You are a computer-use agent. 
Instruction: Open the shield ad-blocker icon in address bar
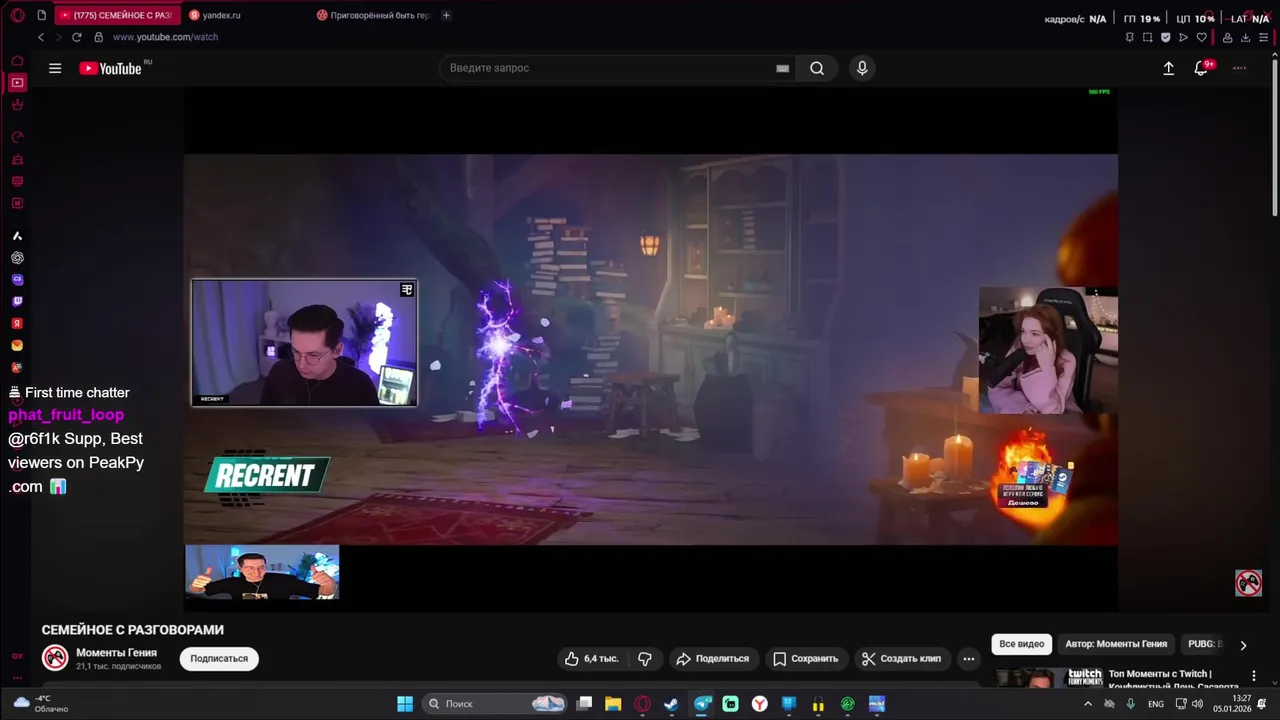click(x=1165, y=37)
